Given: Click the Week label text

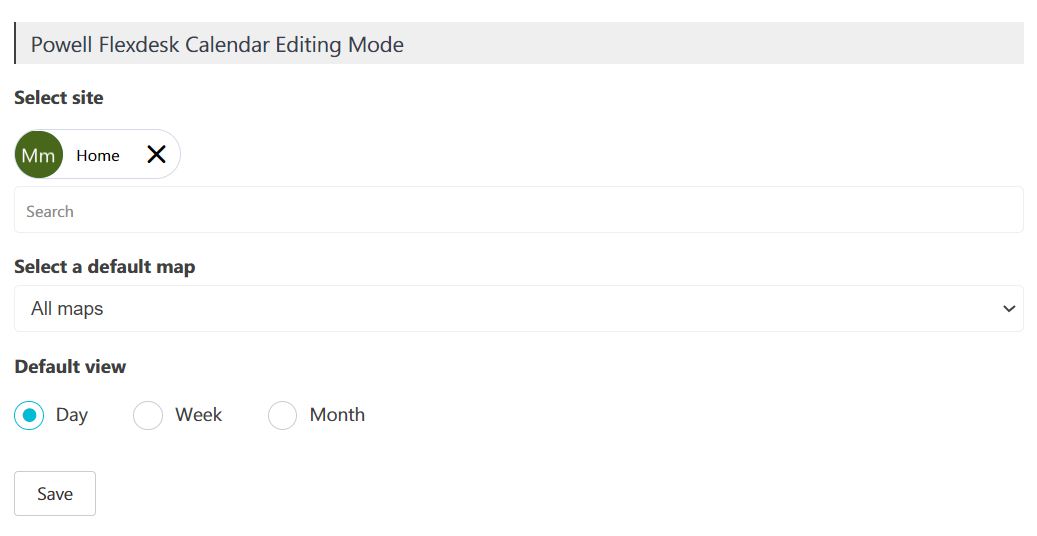Looking at the screenshot, I should (198, 415).
